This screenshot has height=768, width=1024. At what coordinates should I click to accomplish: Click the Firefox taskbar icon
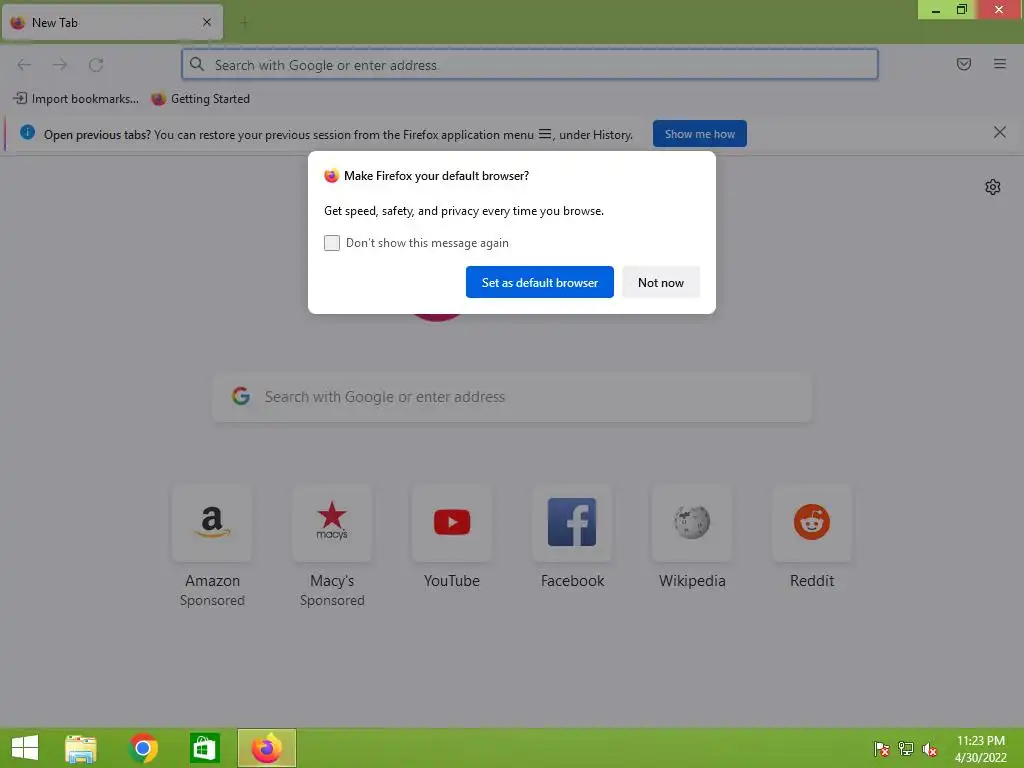coord(266,748)
